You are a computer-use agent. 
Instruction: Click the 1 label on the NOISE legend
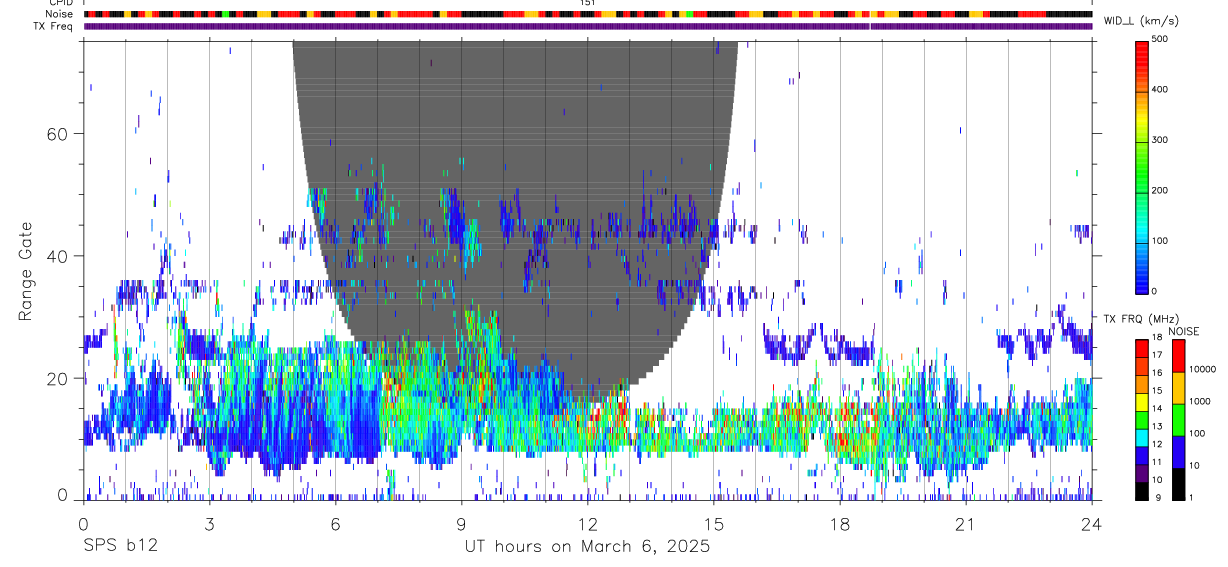(1193, 497)
